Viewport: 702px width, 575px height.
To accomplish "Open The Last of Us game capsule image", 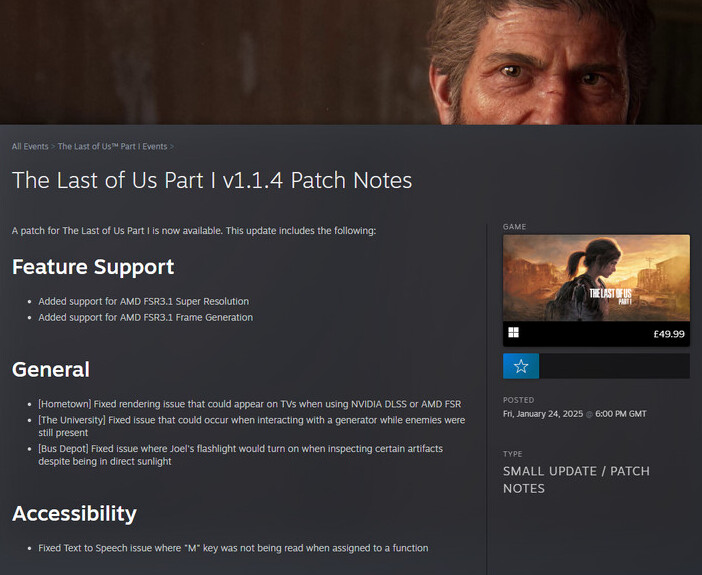I will (596, 278).
